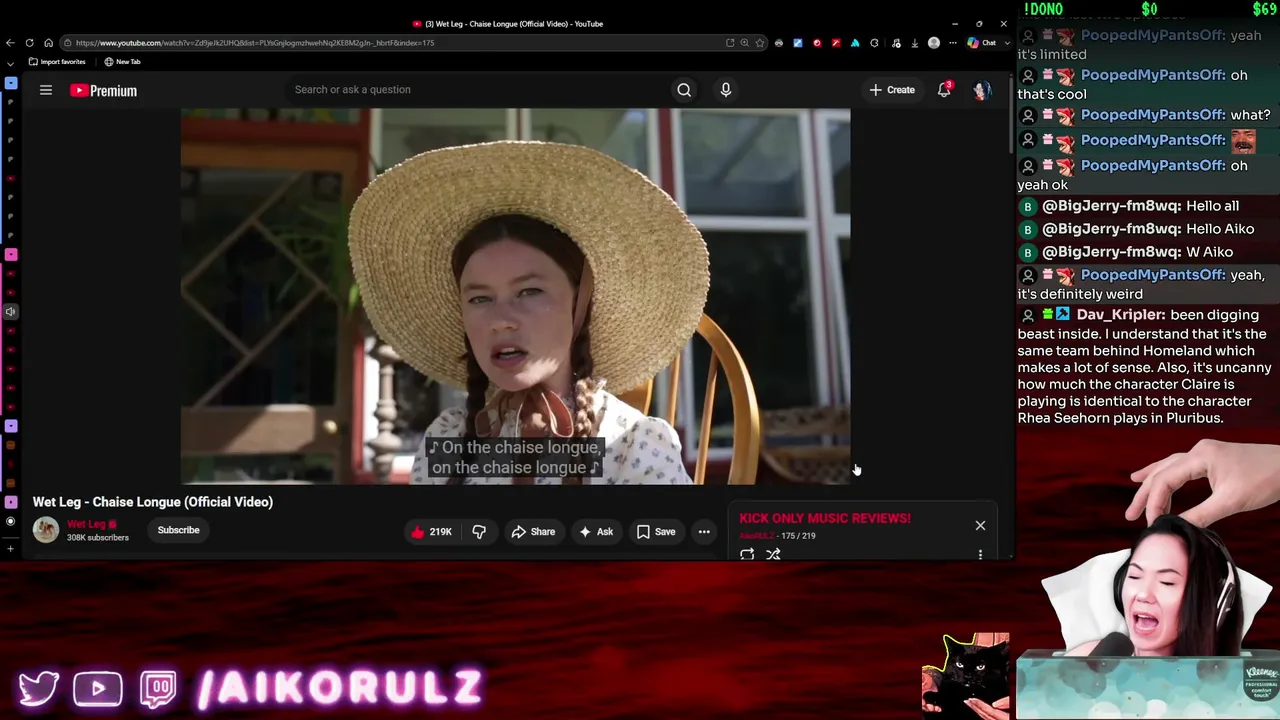
Task: Open YouTube notifications bell
Action: tap(944, 90)
